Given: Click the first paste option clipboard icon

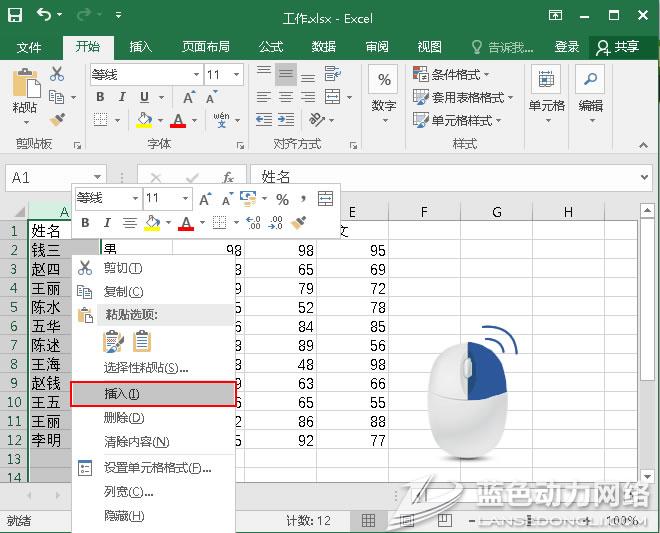Looking at the screenshot, I should [114, 341].
